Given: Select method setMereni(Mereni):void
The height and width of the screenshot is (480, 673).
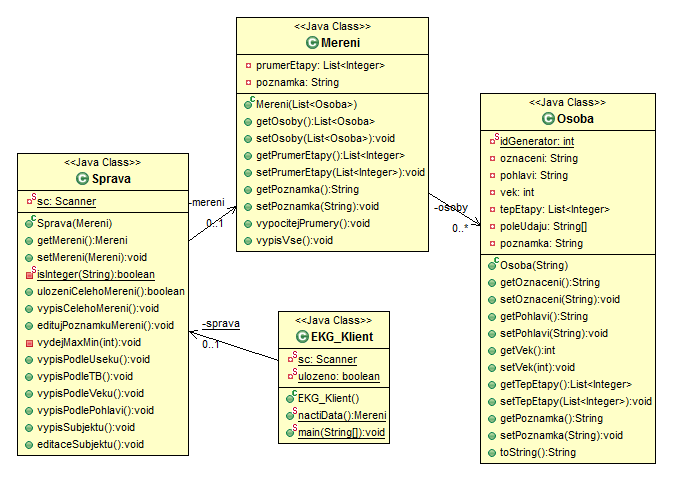Looking at the screenshot, I should (92, 258).
